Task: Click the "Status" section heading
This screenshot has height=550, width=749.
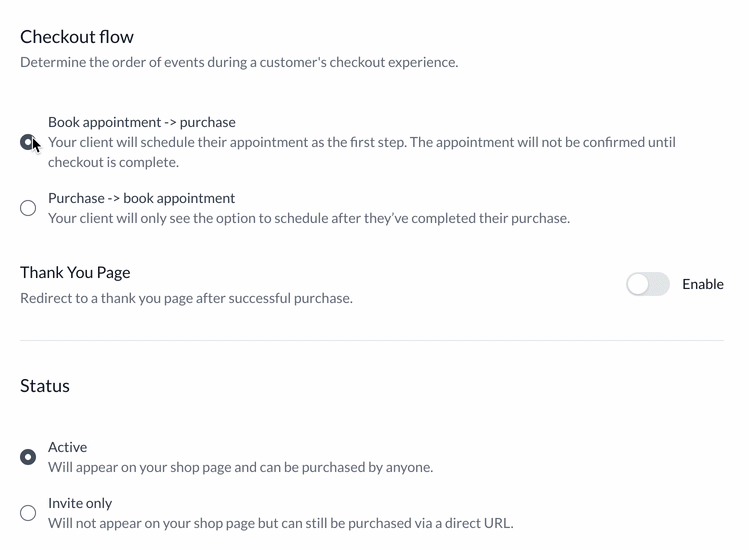Action: pyautogui.click(x=45, y=386)
